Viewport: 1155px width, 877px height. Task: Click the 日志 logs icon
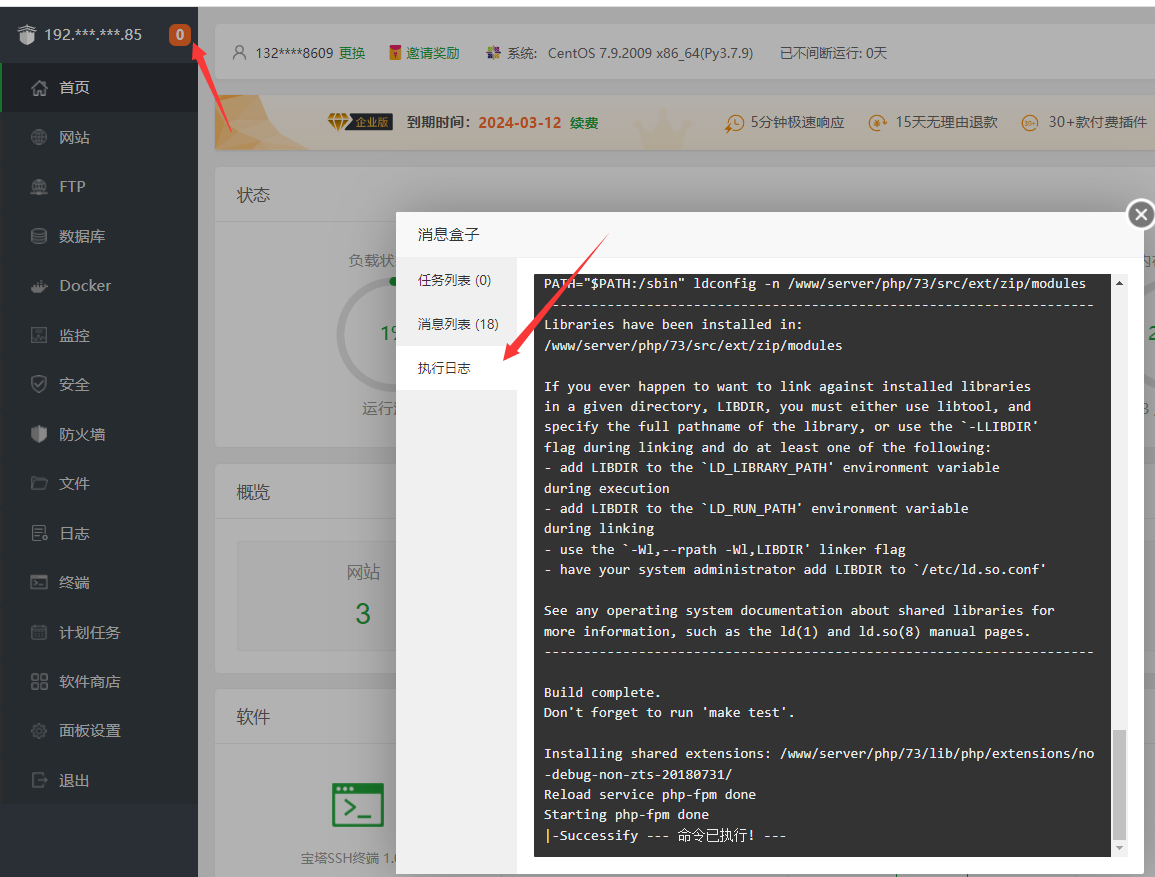pos(39,533)
